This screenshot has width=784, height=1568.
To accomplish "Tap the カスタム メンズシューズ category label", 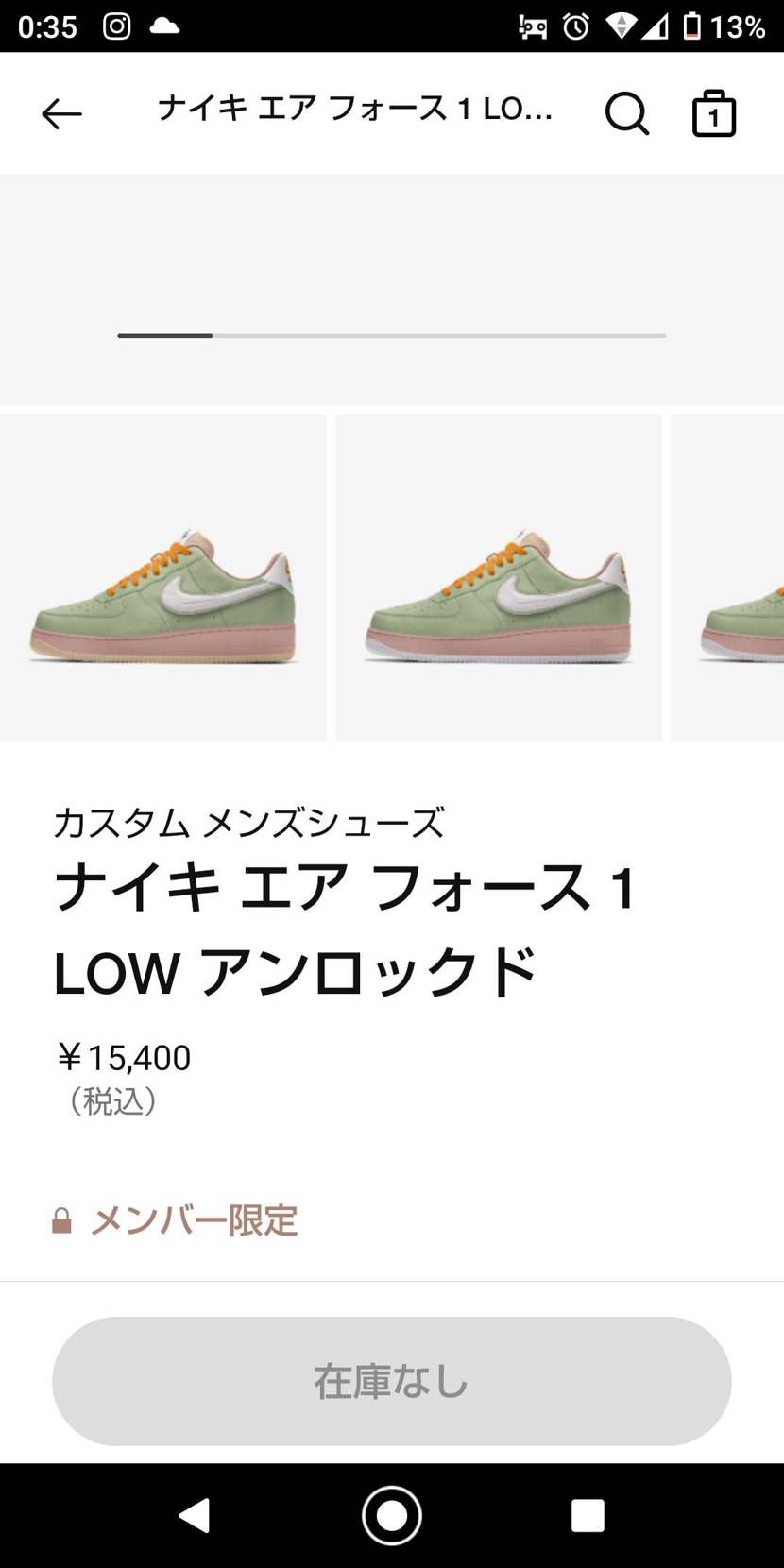I will pos(248,823).
